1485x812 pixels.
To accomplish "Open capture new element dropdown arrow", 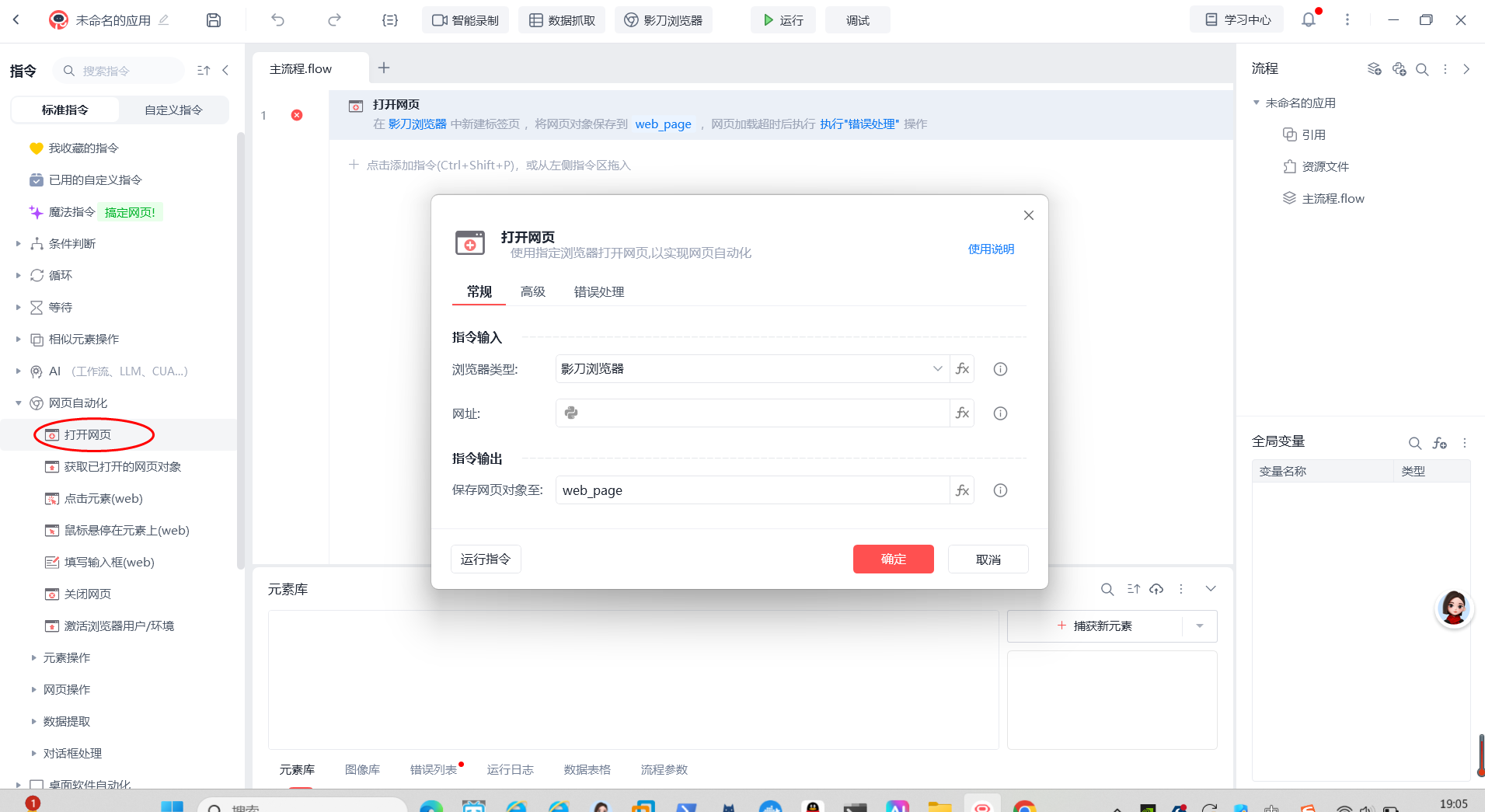I will 1200,626.
